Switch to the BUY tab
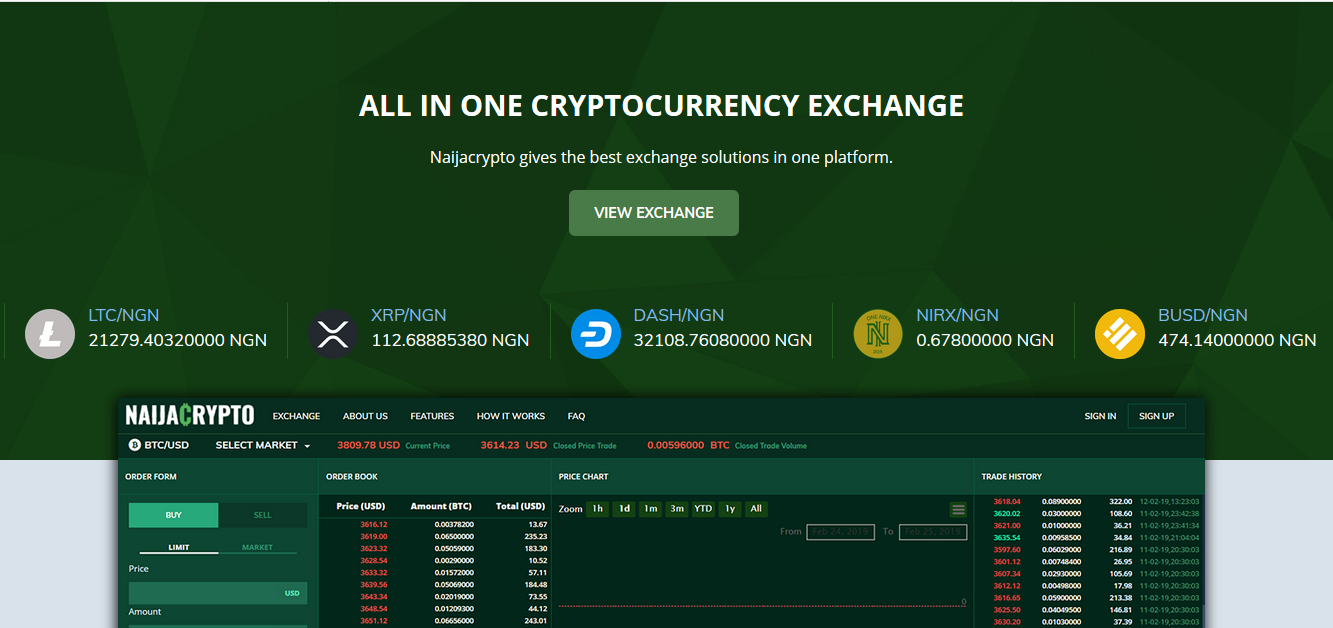1333x628 pixels. click(173, 515)
